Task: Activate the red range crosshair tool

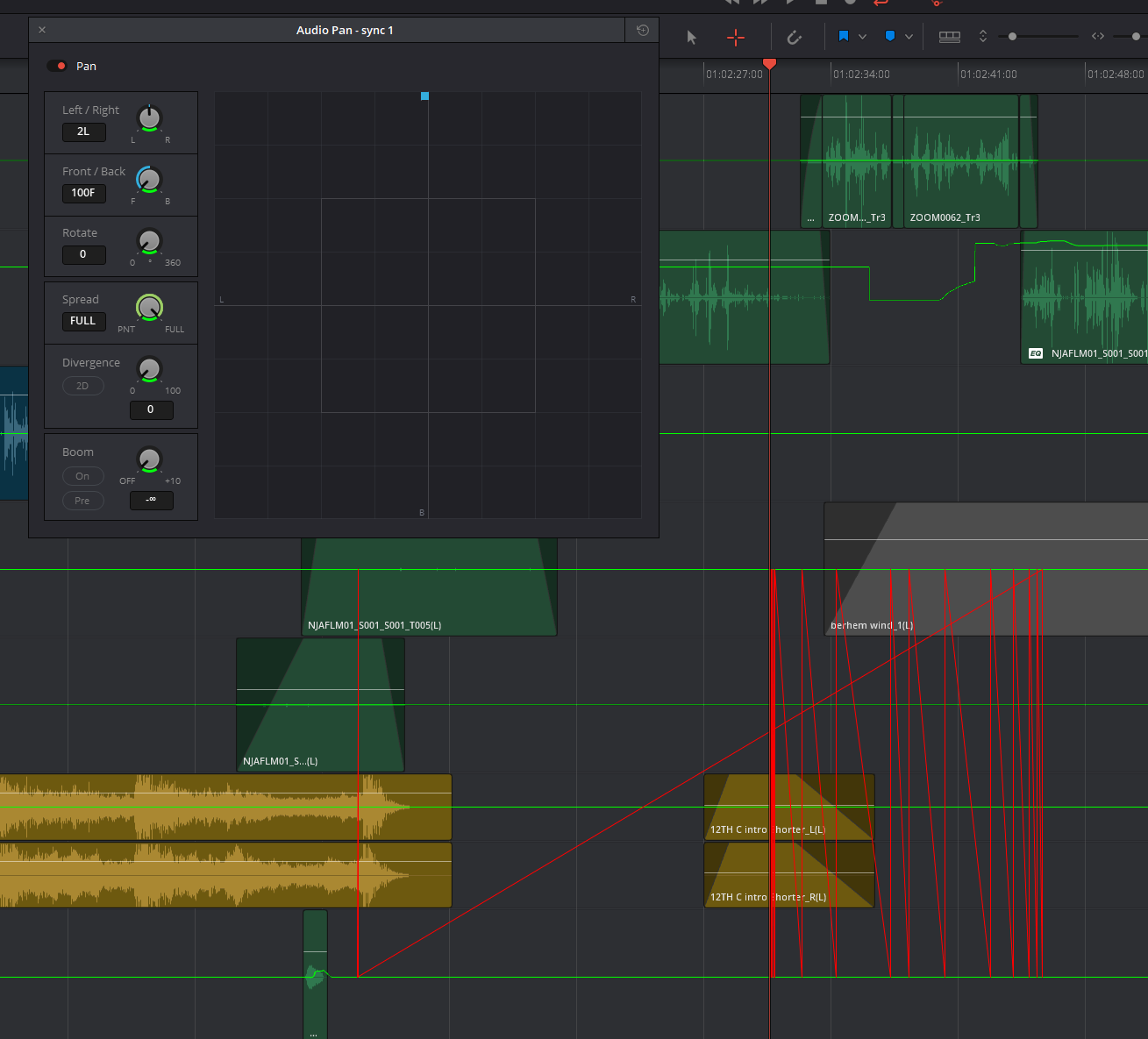Action: point(736,37)
